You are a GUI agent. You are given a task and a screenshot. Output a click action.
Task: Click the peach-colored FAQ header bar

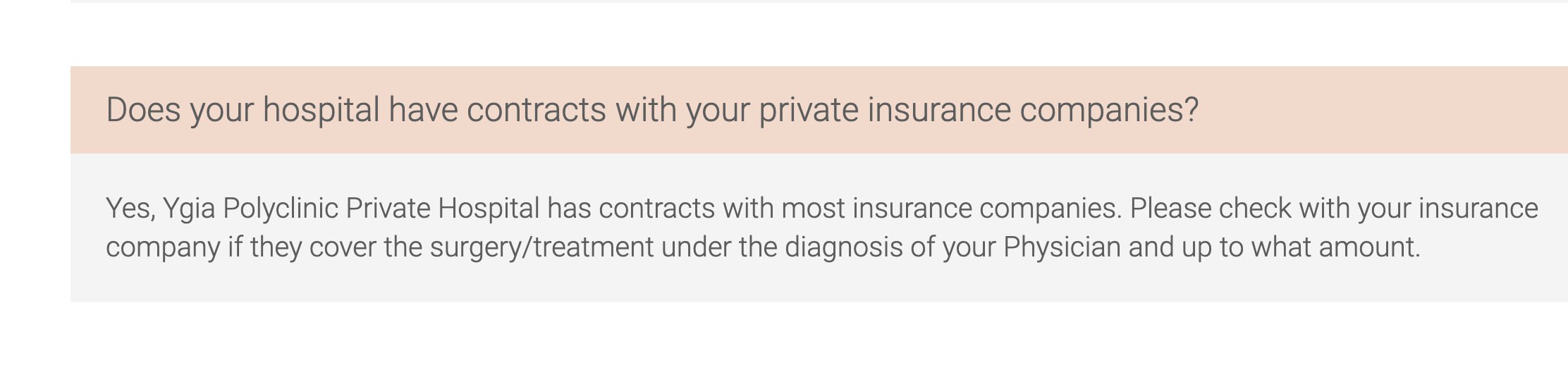pos(819,110)
